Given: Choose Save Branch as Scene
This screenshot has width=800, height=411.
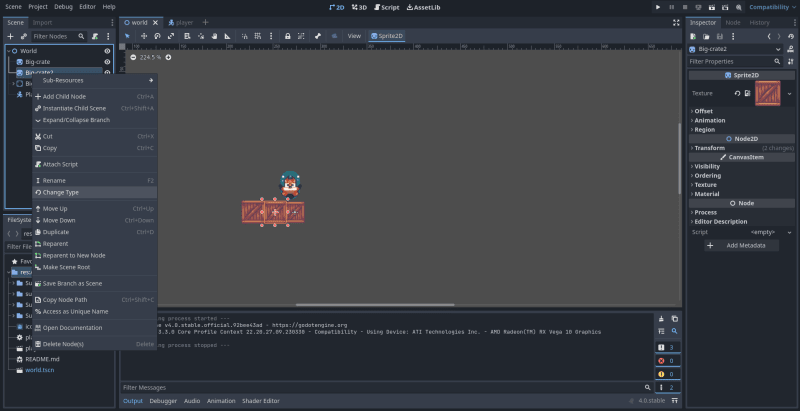Looking at the screenshot, I should tap(94, 284).
